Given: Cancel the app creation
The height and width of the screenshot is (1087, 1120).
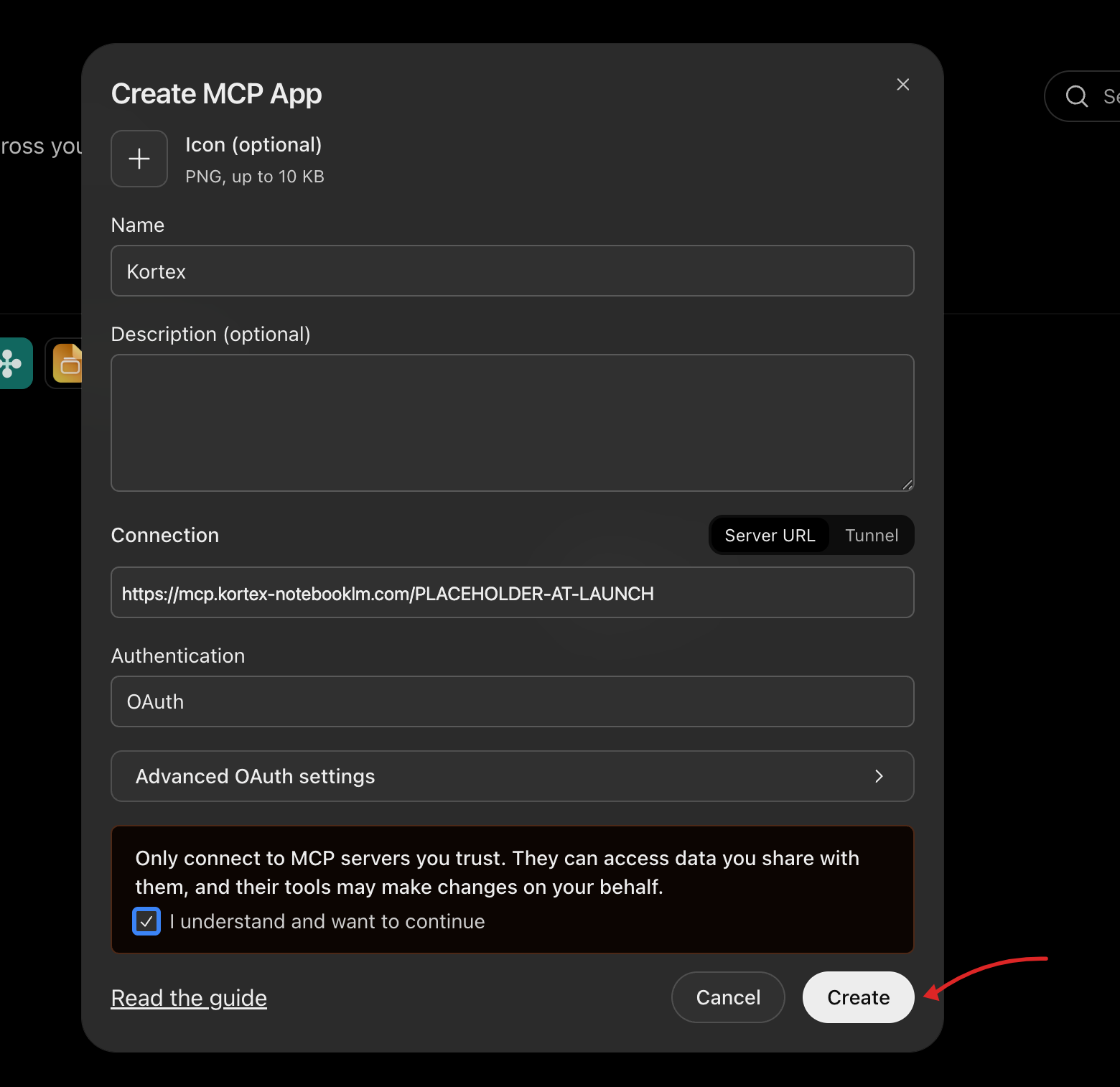Looking at the screenshot, I should coord(728,997).
